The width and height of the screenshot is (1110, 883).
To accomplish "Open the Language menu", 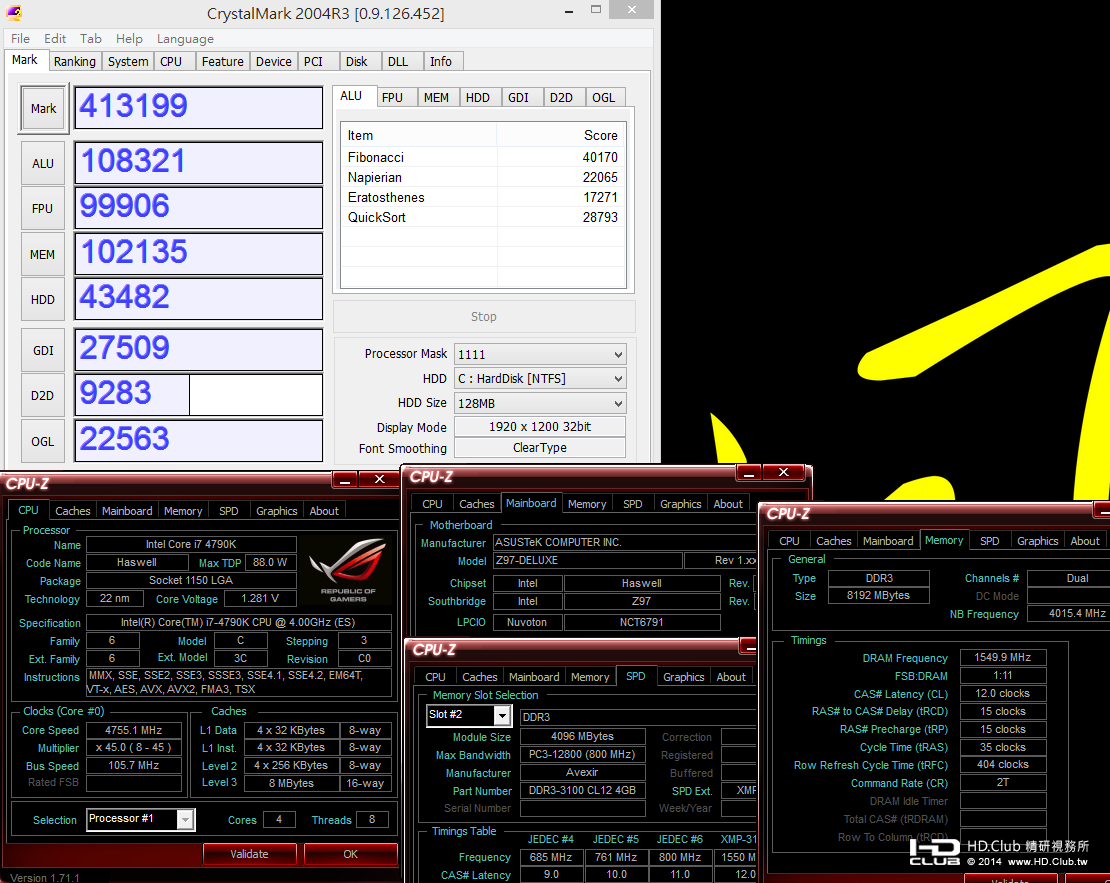I will point(185,39).
